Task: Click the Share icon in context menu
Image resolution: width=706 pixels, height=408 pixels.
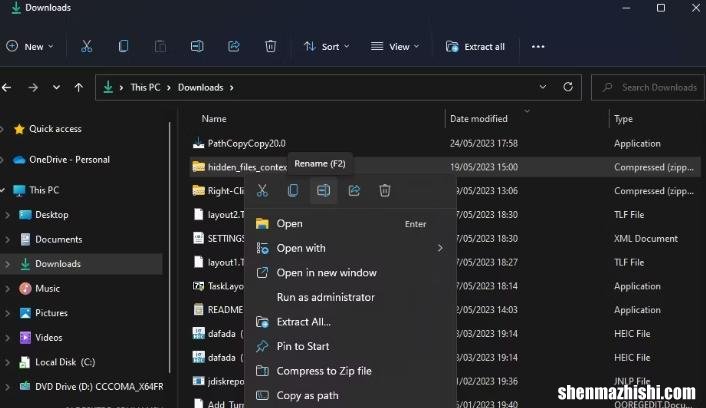Action: pyautogui.click(x=354, y=190)
